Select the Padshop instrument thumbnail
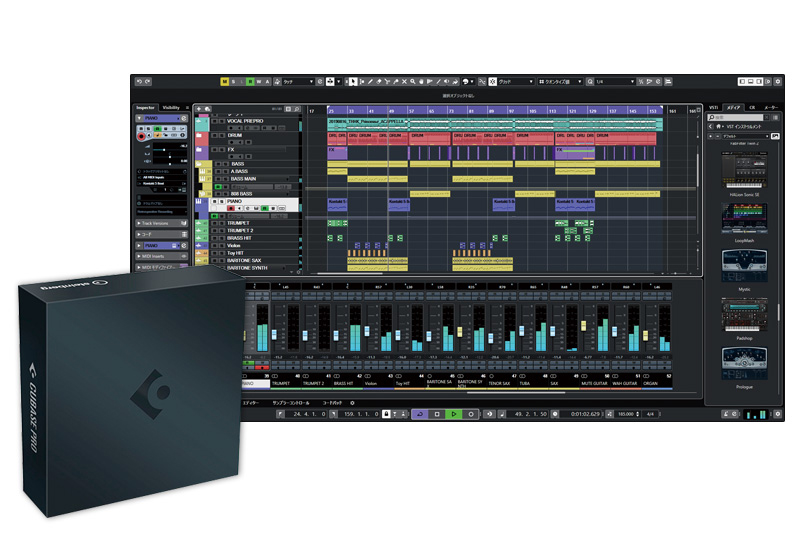This screenshot has height=533, width=800. (x=744, y=315)
